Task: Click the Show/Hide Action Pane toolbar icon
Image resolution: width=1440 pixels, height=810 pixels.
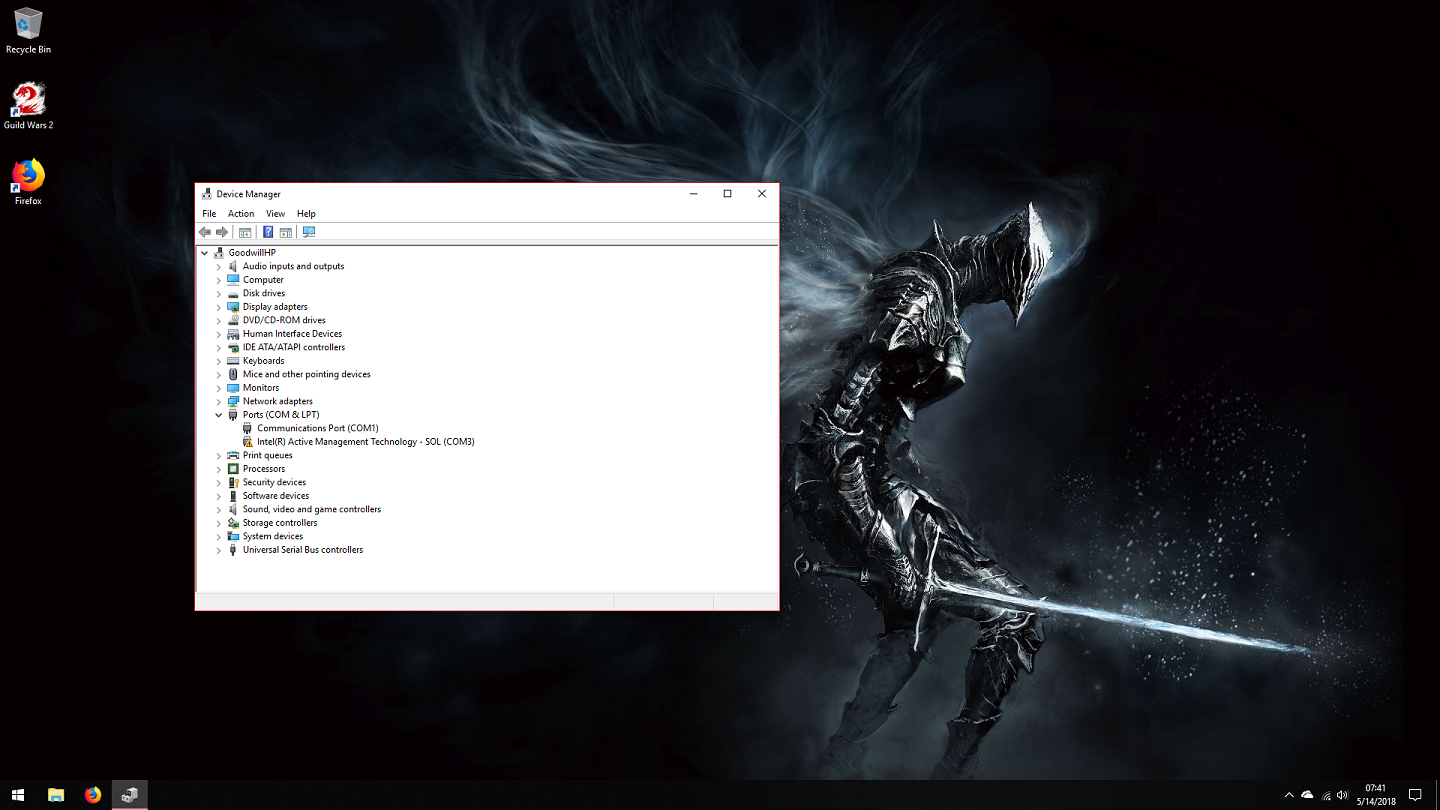Action: (x=286, y=232)
